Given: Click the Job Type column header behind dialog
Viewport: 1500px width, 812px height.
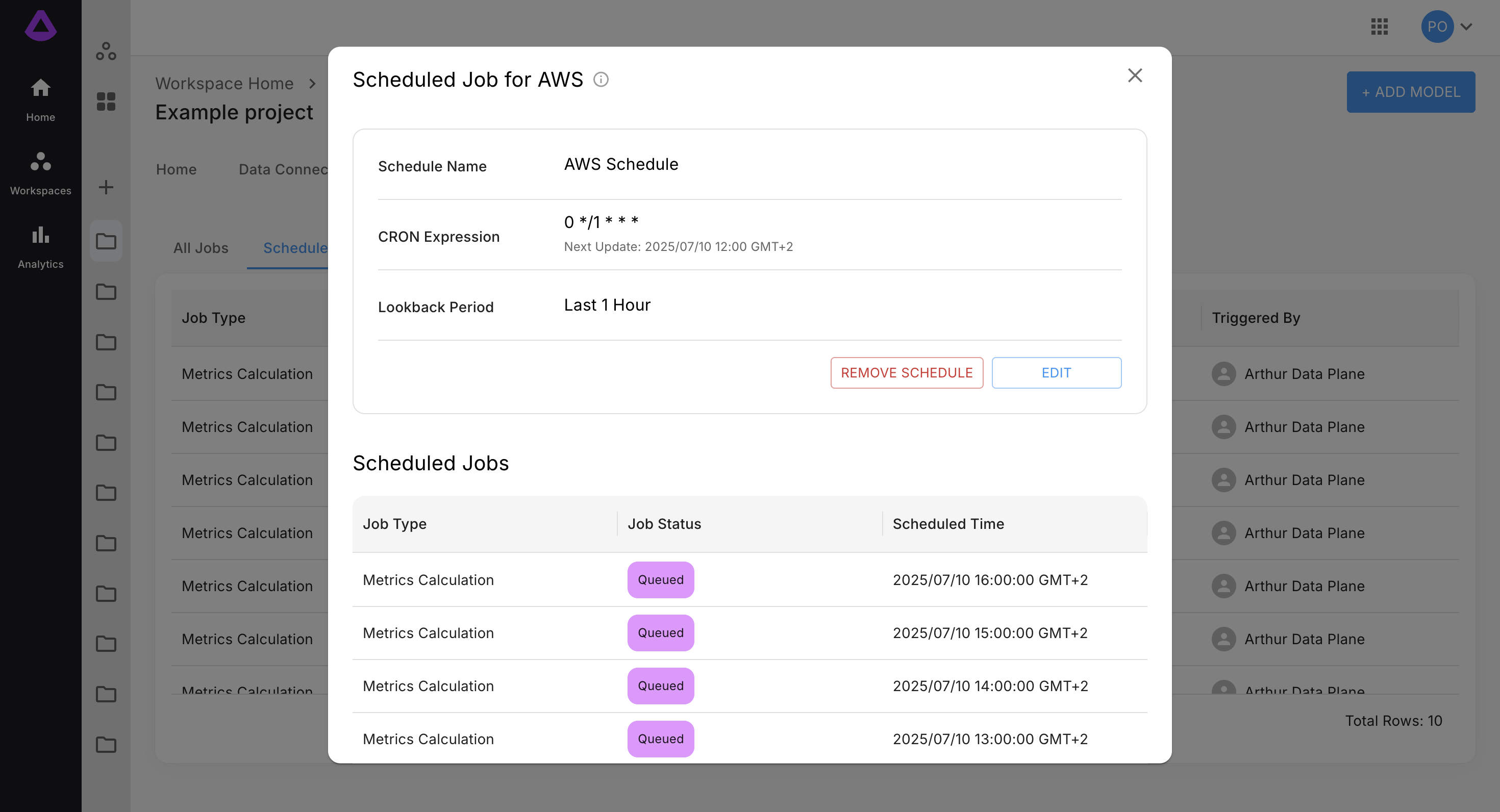Looking at the screenshot, I should coord(213,317).
